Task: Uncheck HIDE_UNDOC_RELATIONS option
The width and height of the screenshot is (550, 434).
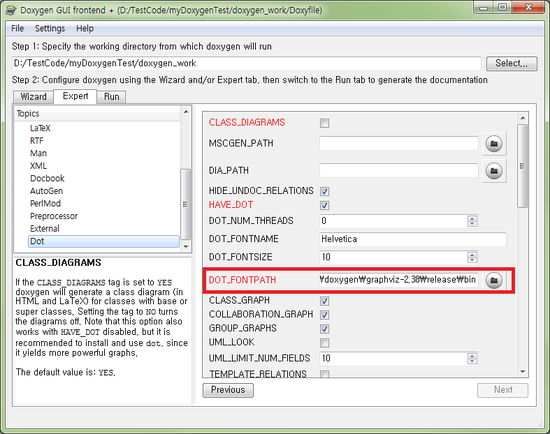Action: pos(324,191)
